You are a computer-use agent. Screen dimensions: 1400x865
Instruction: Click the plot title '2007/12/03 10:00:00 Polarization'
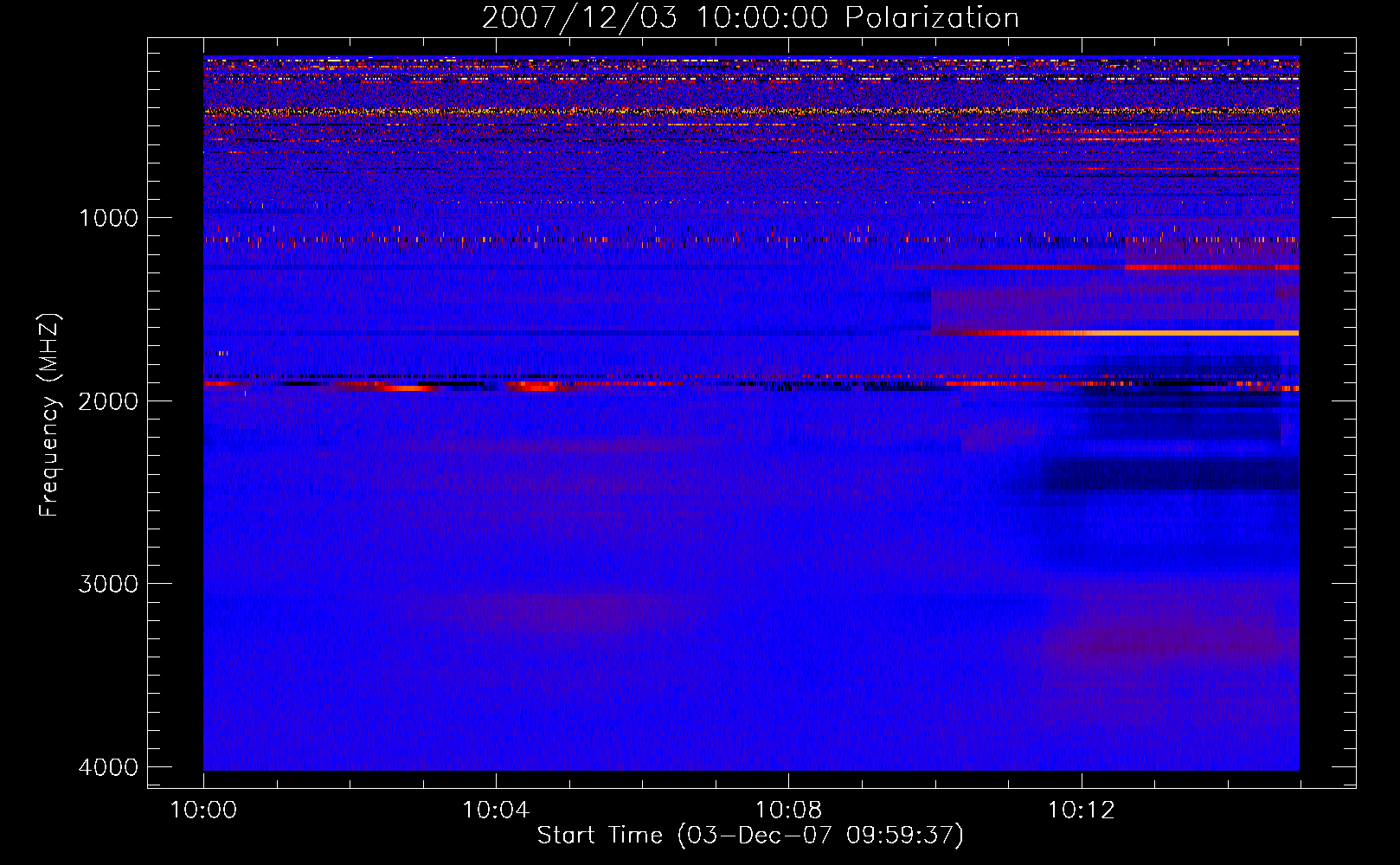[750, 18]
